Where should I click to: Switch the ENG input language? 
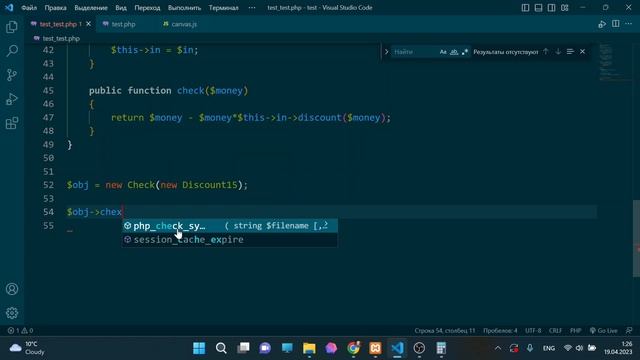[549, 348]
